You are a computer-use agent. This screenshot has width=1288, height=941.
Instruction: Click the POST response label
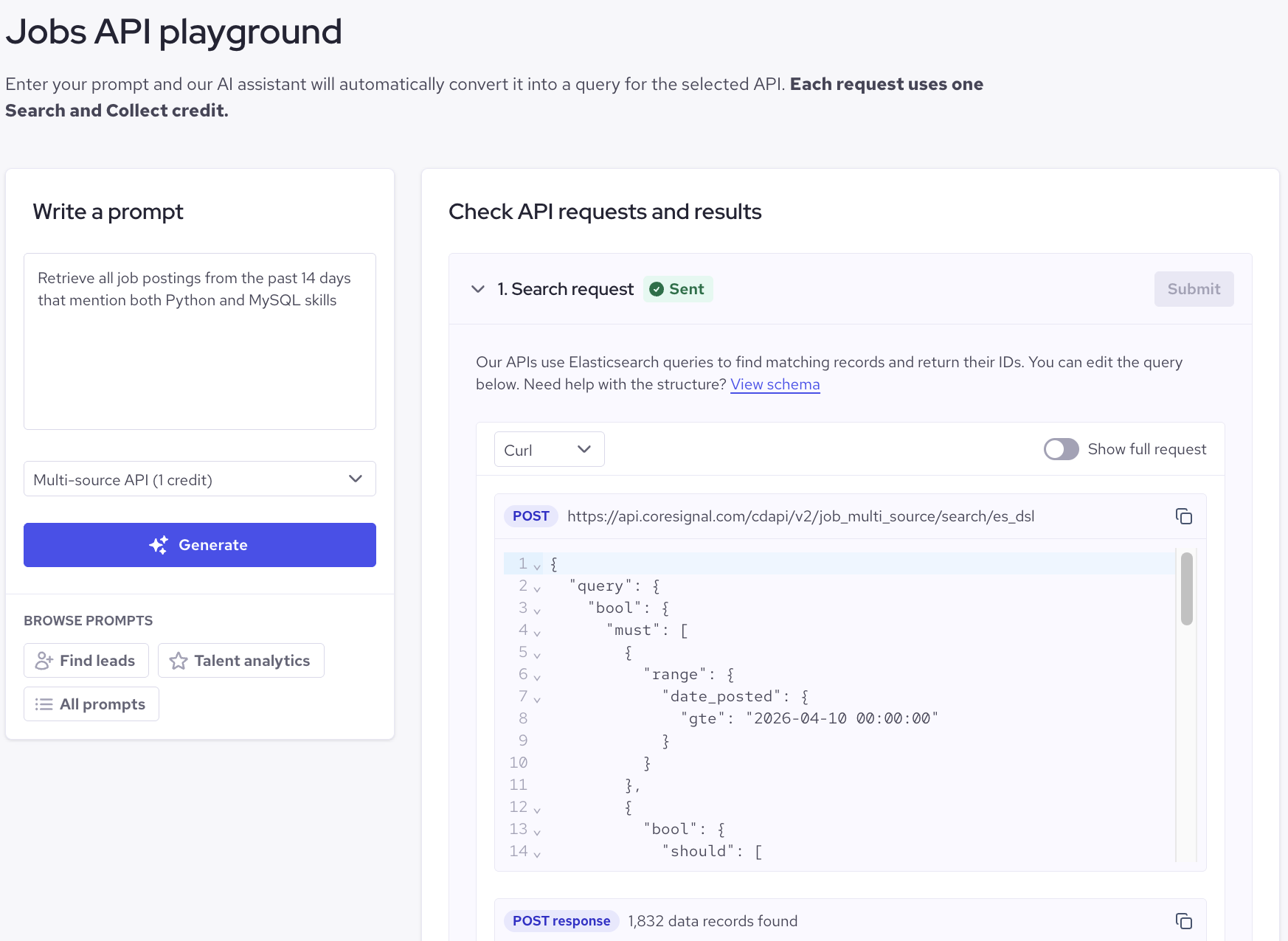[561, 921]
